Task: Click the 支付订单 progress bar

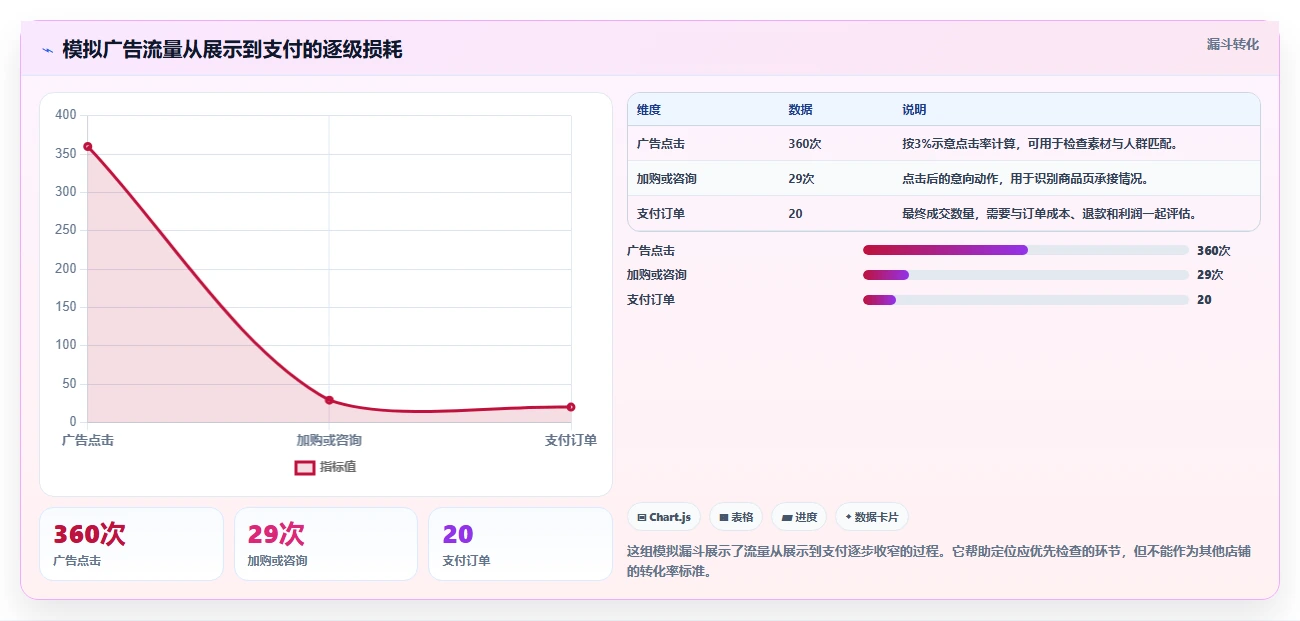Action: [x=1026, y=300]
